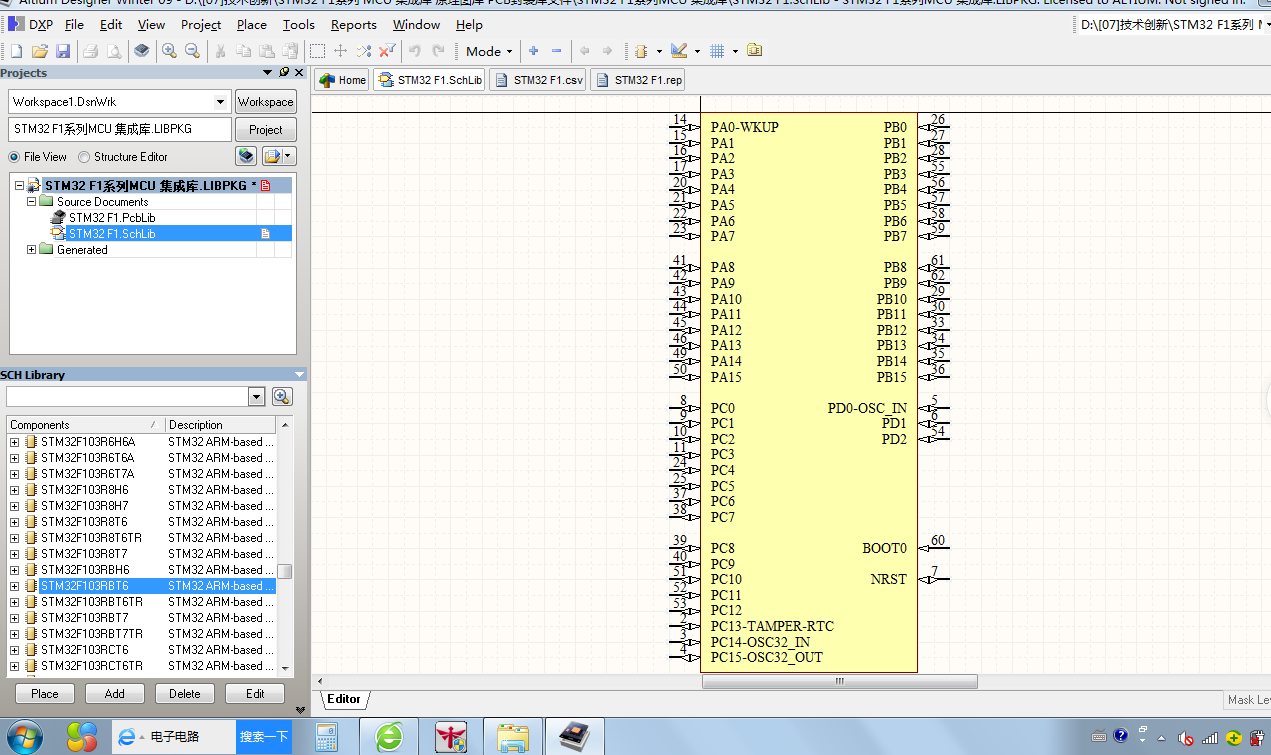Select the File View radio button
The width and height of the screenshot is (1271, 755).
point(14,157)
